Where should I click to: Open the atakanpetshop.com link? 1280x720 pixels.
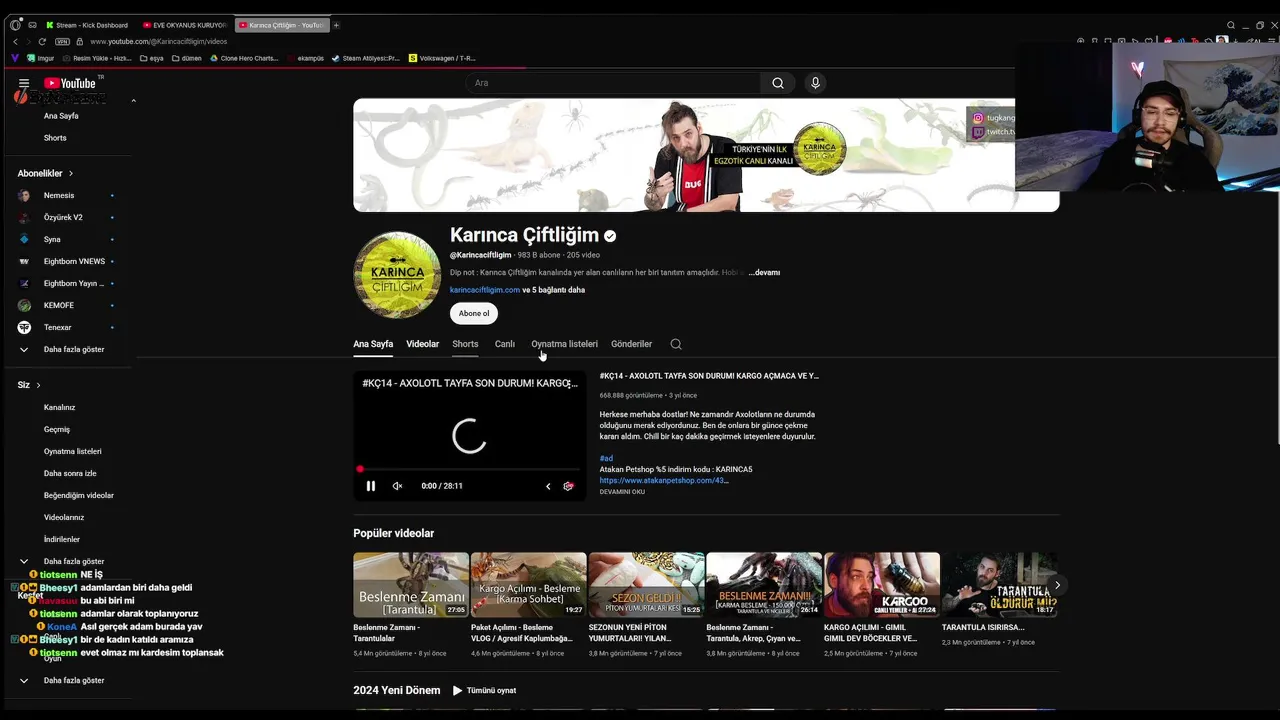pyautogui.click(x=664, y=480)
